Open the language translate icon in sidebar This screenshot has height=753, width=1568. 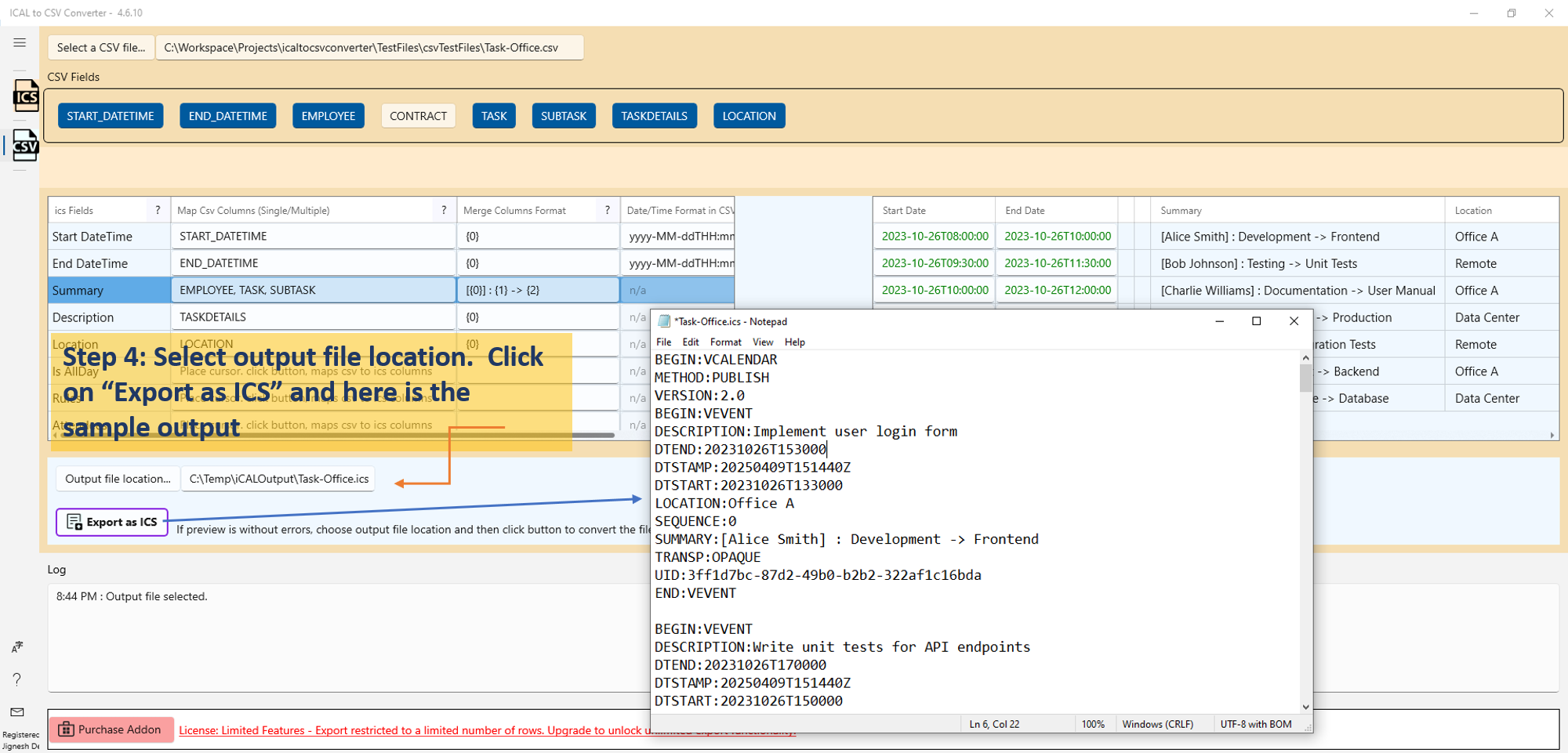pos(17,646)
